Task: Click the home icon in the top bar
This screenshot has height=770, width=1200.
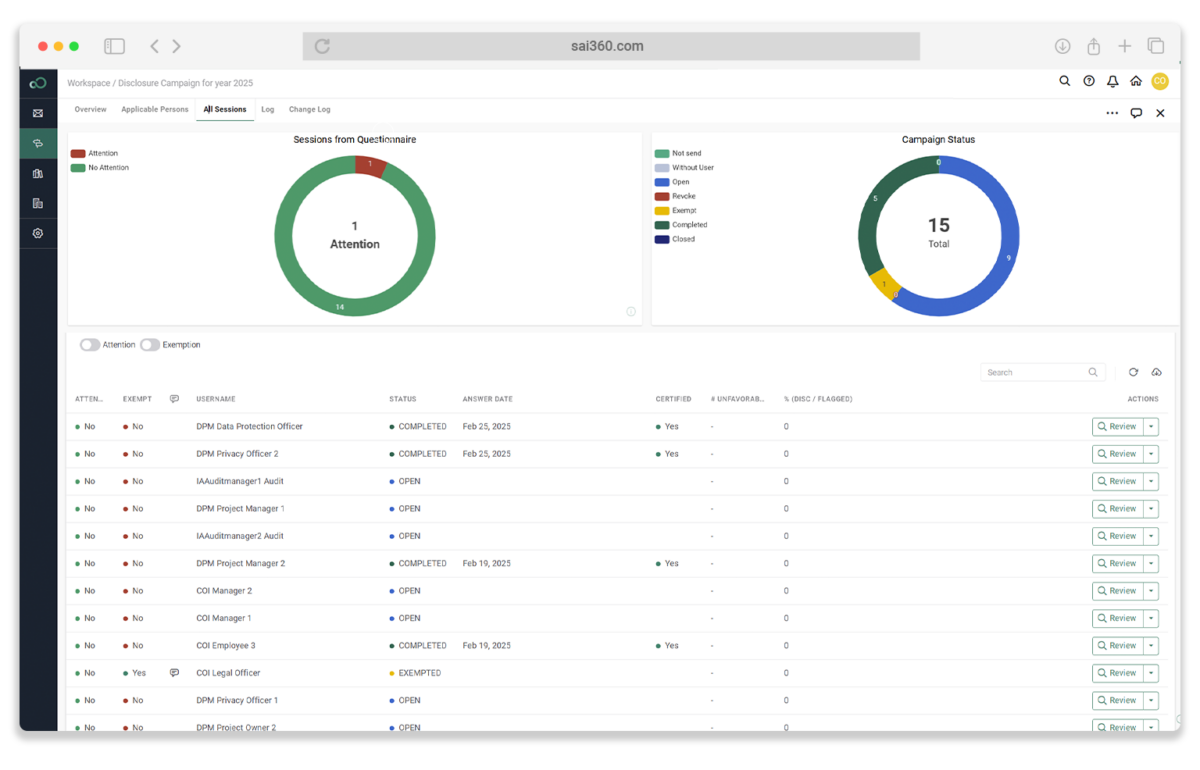Action: 1136,81
